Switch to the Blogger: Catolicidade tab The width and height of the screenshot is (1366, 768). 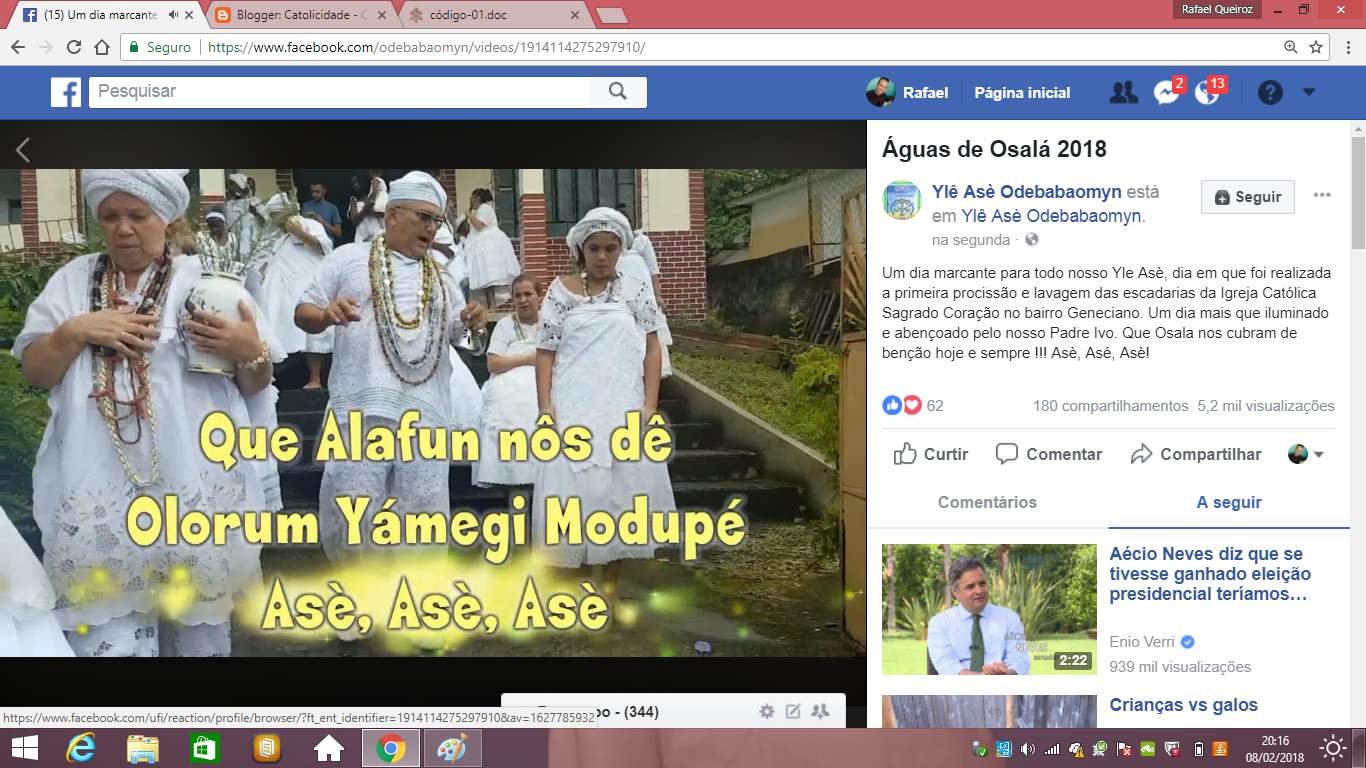click(x=300, y=15)
